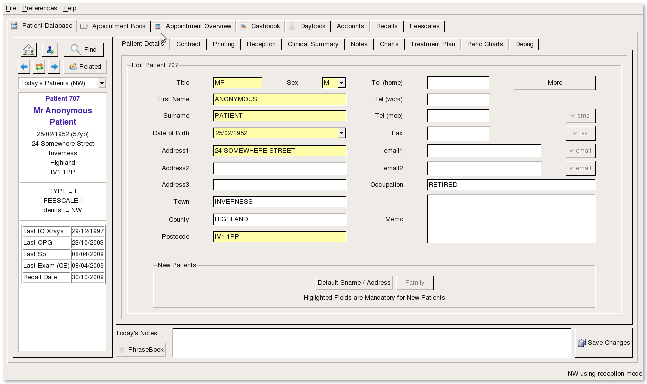Reload patient with the orange-green arrows icon
The image size is (647, 384).
[x=39, y=66]
